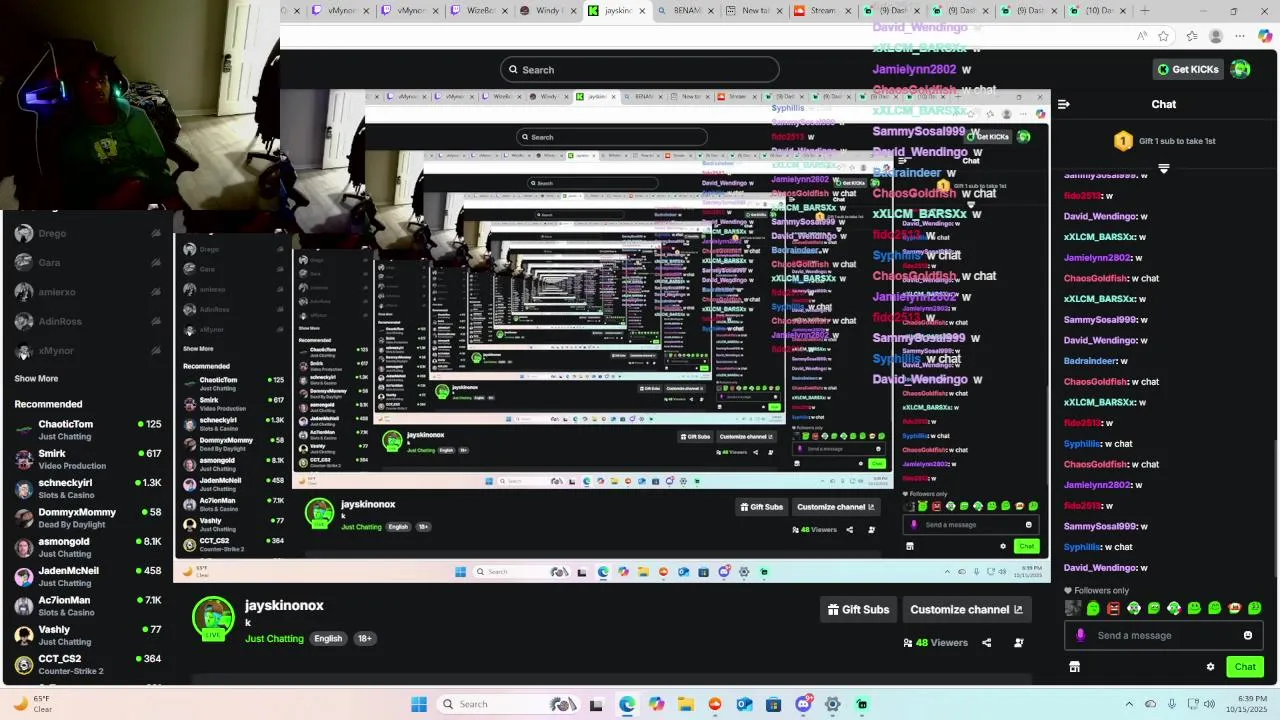The height and width of the screenshot is (720, 1280).
Task: Open Settings gear on taskbar
Action: (832, 704)
